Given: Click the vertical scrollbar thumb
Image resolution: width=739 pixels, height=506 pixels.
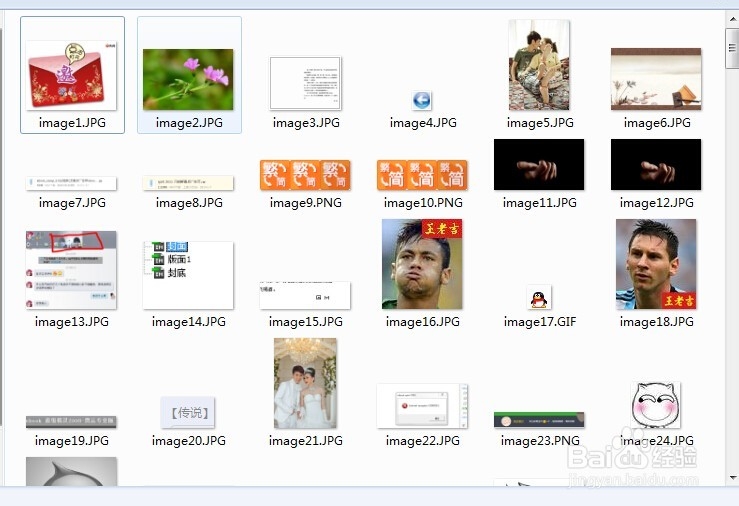Looking at the screenshot, I should point(732,48).
